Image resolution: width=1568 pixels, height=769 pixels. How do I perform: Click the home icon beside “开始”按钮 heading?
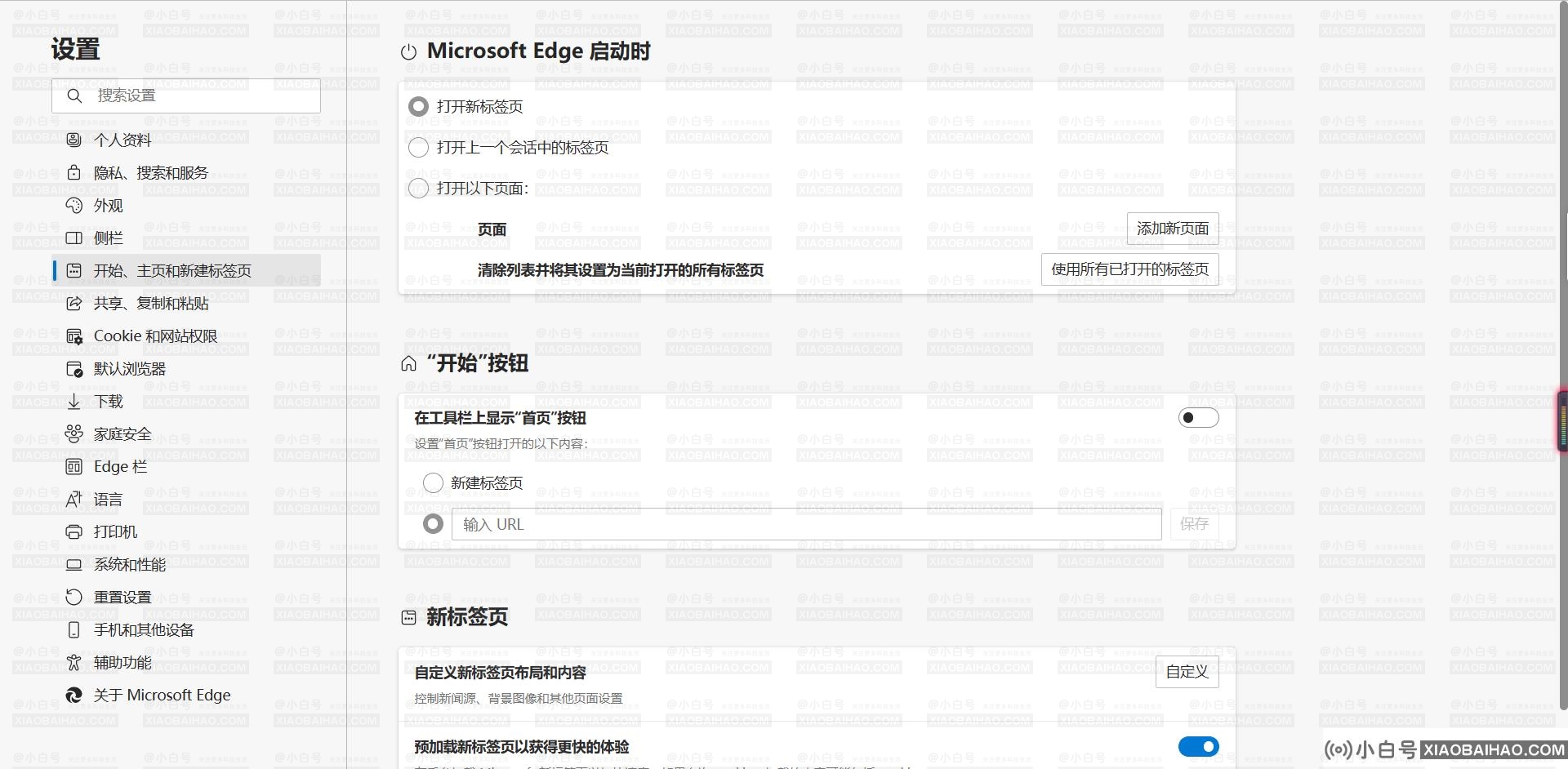click(x=408, y=364)
